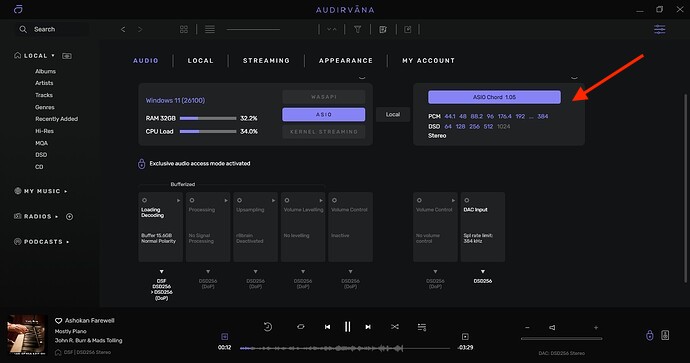Pause the current track
Screen dimensions: 690x363
pyautogui.click(x=348, y=326)
